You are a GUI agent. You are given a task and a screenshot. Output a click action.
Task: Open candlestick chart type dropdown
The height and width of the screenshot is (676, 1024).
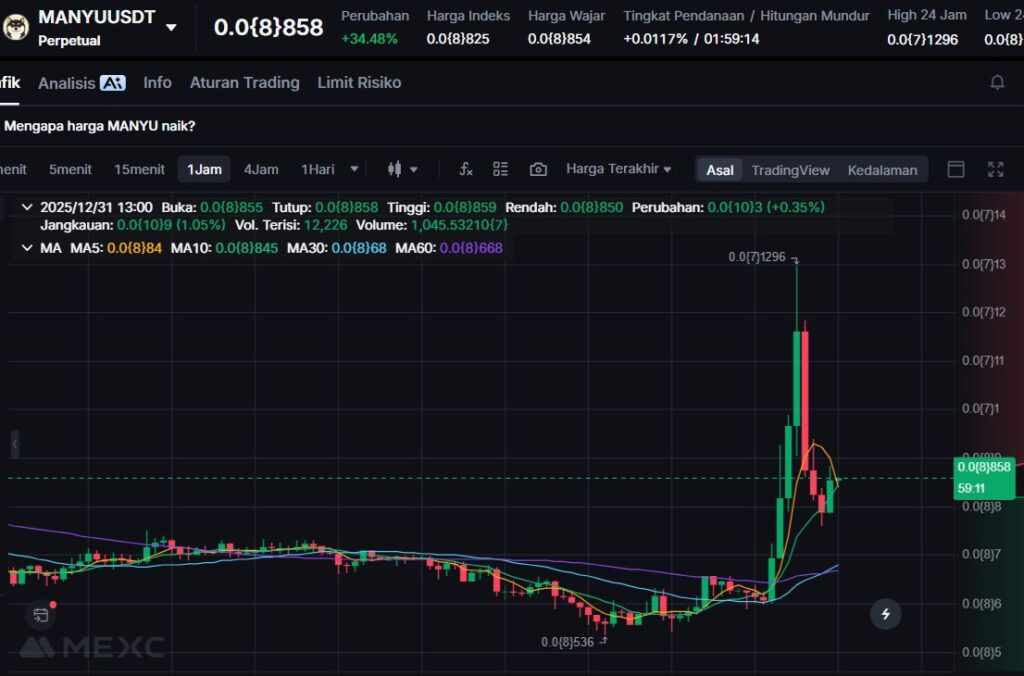pos(402,169)
